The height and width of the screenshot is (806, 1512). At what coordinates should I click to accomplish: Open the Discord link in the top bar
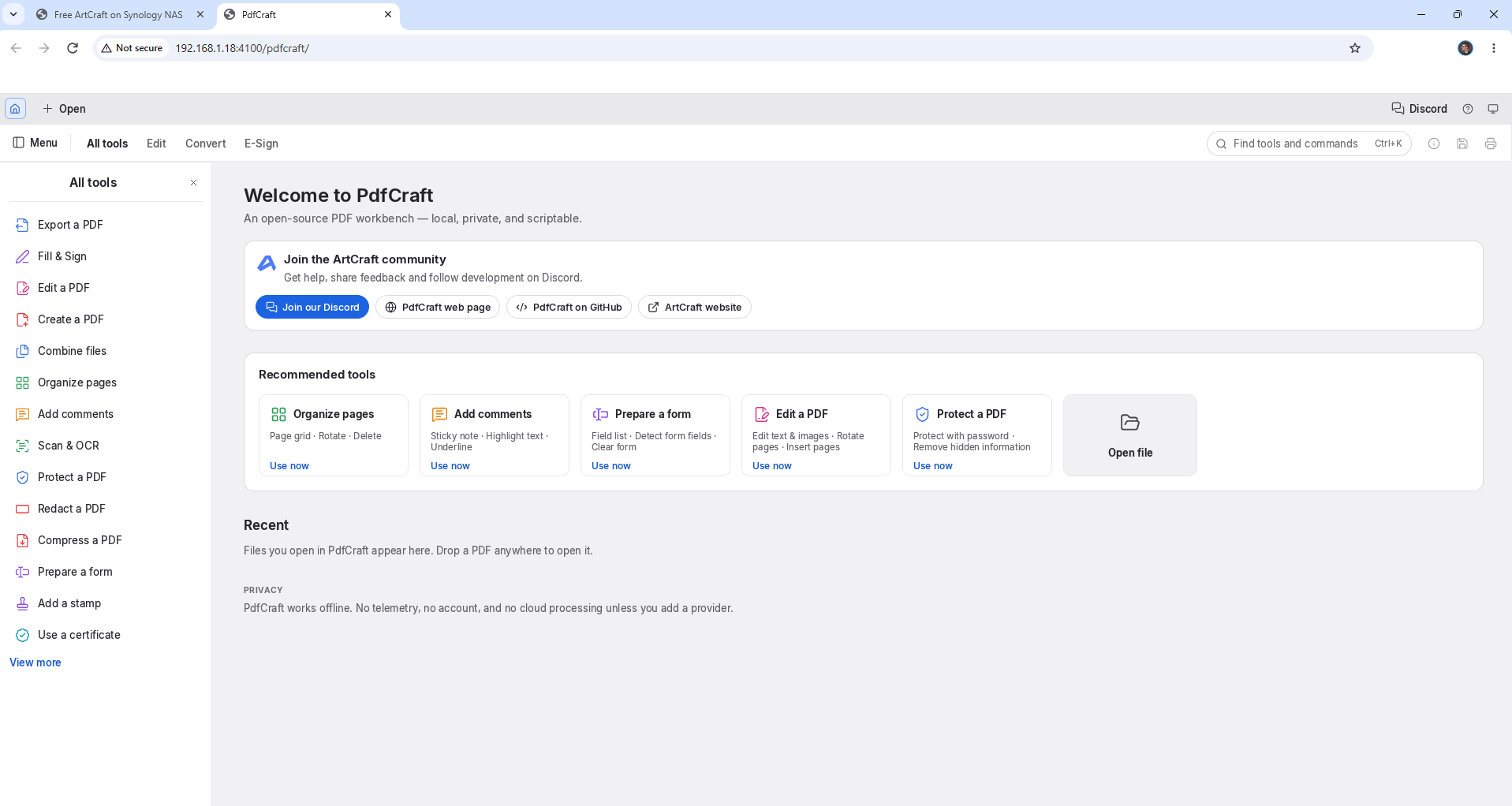(x=1419, y=109)
